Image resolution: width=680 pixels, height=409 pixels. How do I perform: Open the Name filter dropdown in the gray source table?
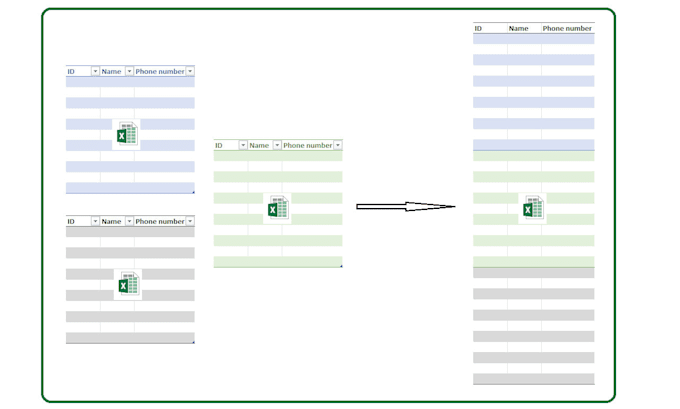click(x=129, y=221)
